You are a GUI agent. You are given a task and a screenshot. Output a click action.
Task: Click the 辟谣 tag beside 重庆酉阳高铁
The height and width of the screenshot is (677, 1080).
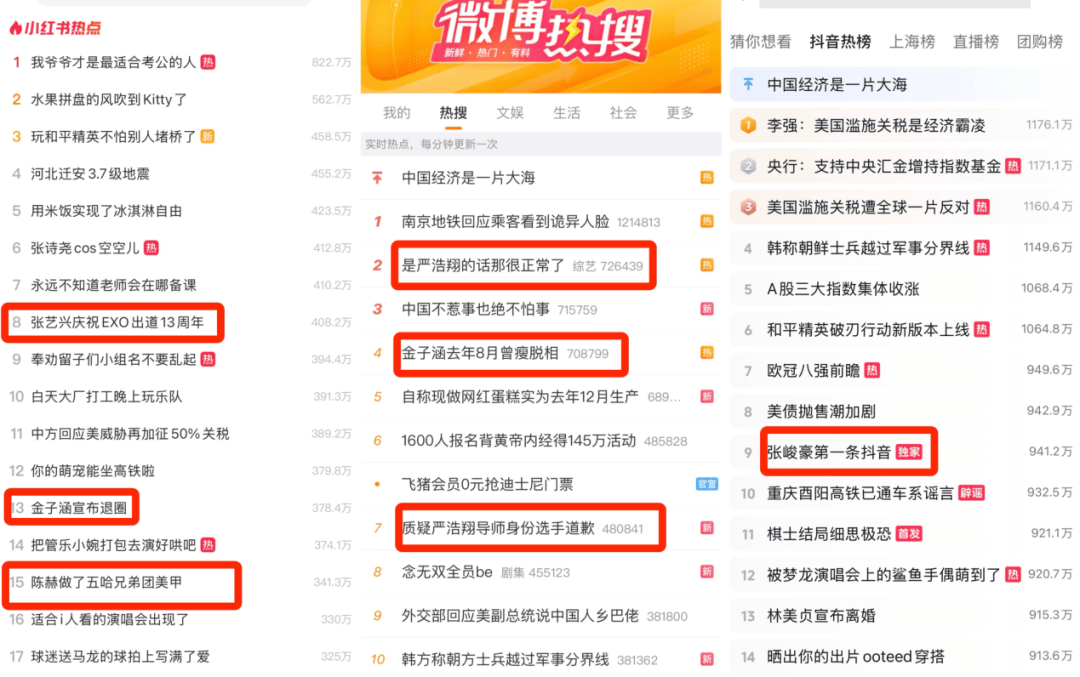tap(971, 493)
